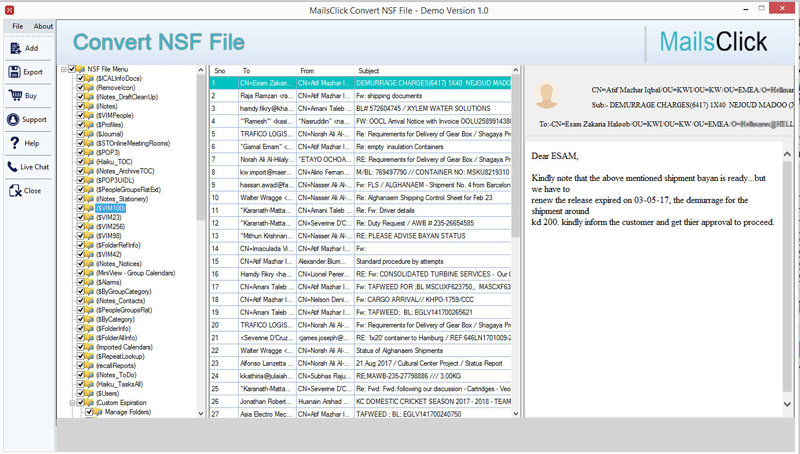Click the From column header
This screenshot has height=454, width=800.
tap(325, 70)
